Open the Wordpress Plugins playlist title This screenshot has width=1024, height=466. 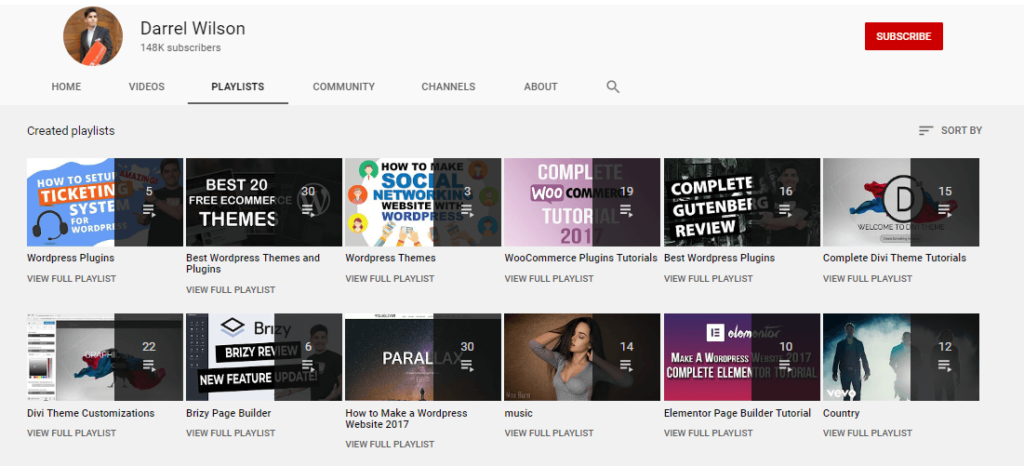[71, 258]
